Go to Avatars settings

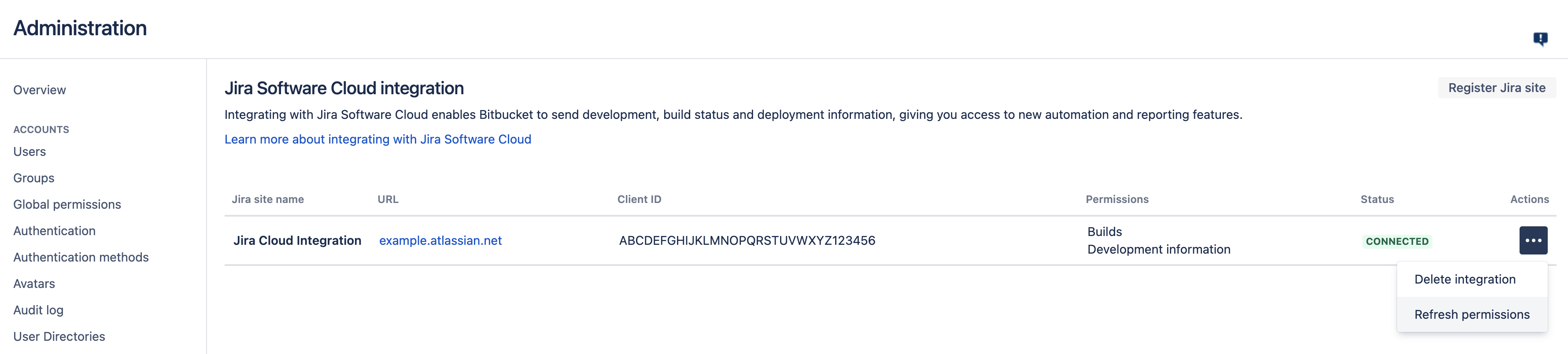click(x=34, y=284)
